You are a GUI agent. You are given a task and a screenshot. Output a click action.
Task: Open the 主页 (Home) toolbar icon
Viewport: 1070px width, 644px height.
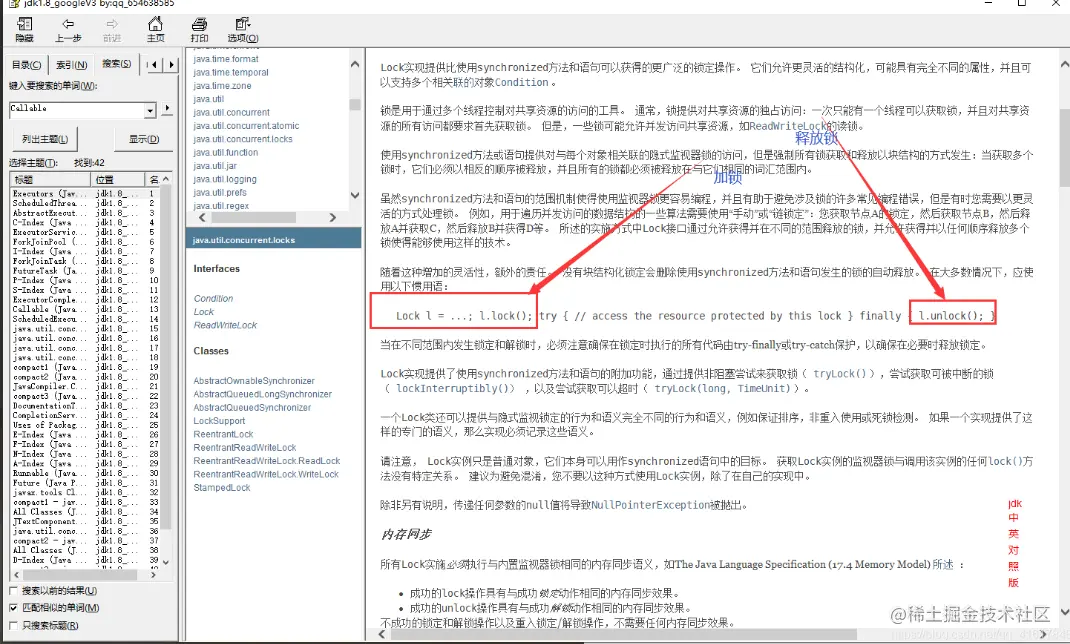156,29
